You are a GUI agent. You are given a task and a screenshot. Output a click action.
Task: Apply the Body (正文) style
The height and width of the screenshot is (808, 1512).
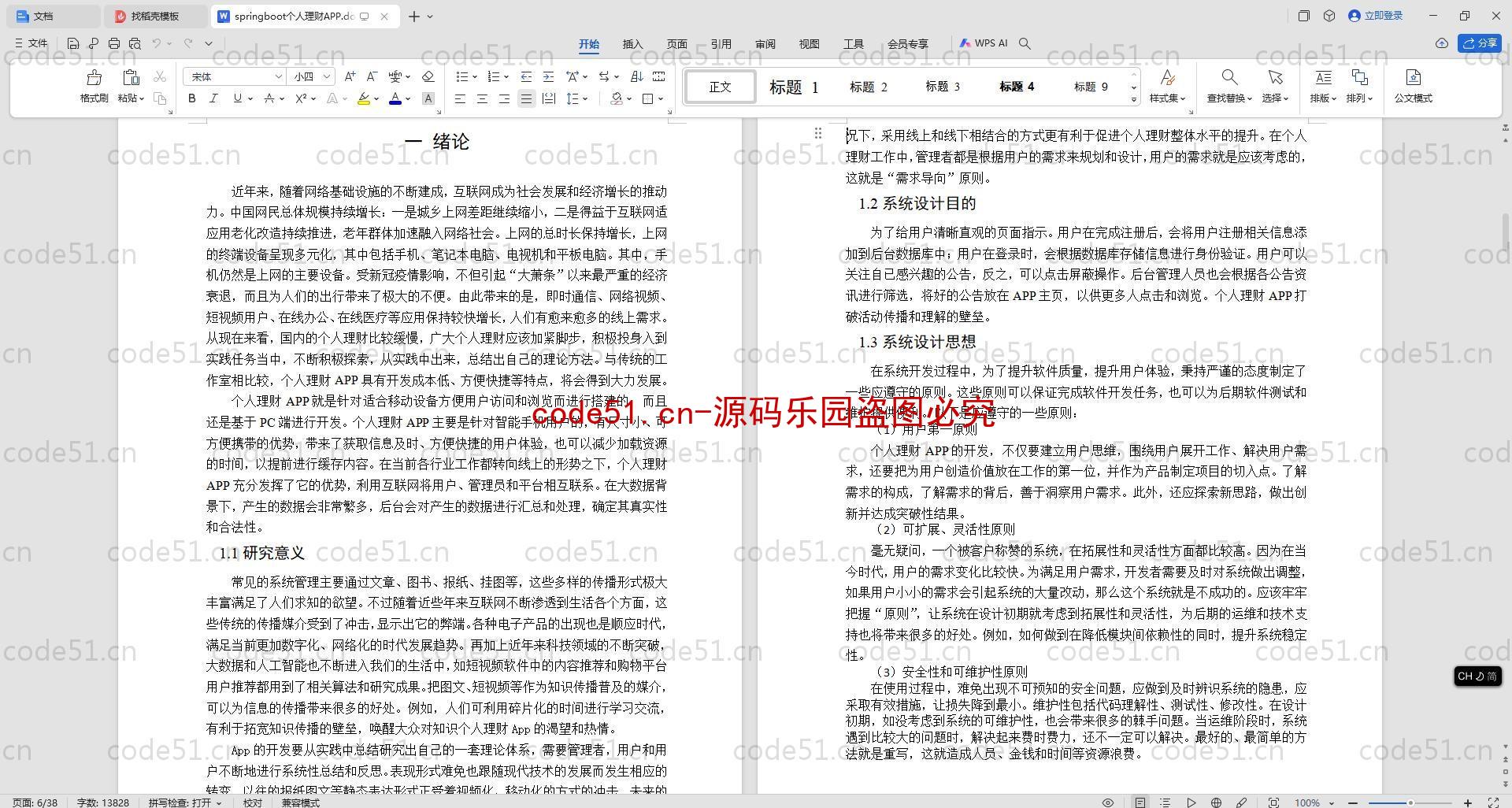[720, 87]
